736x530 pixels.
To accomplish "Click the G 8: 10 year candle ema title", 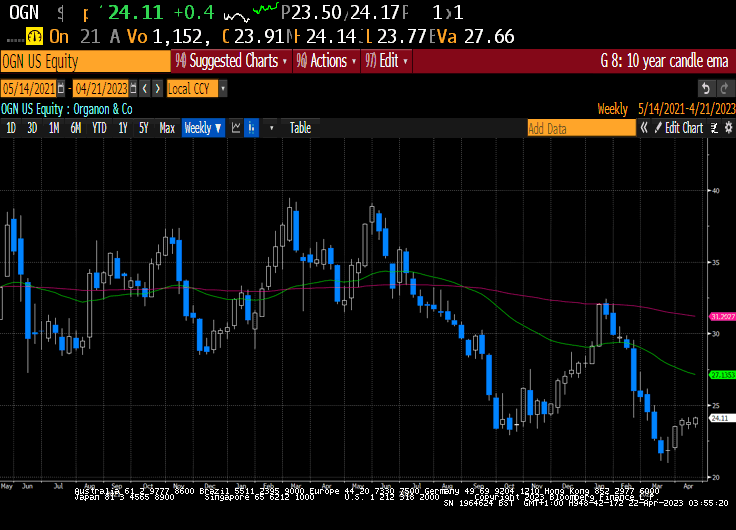I will tap(664, 61).
